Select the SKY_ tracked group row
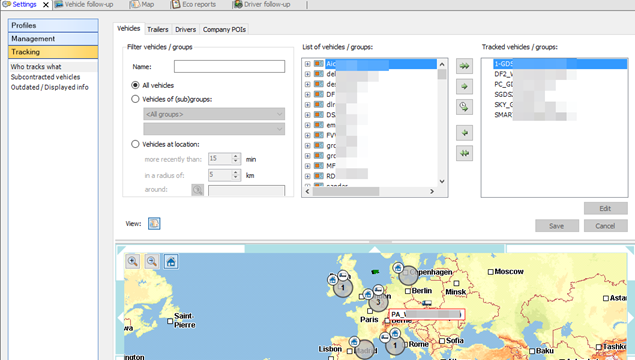Viewport: 635px width, 360px height. click(535, 104)
